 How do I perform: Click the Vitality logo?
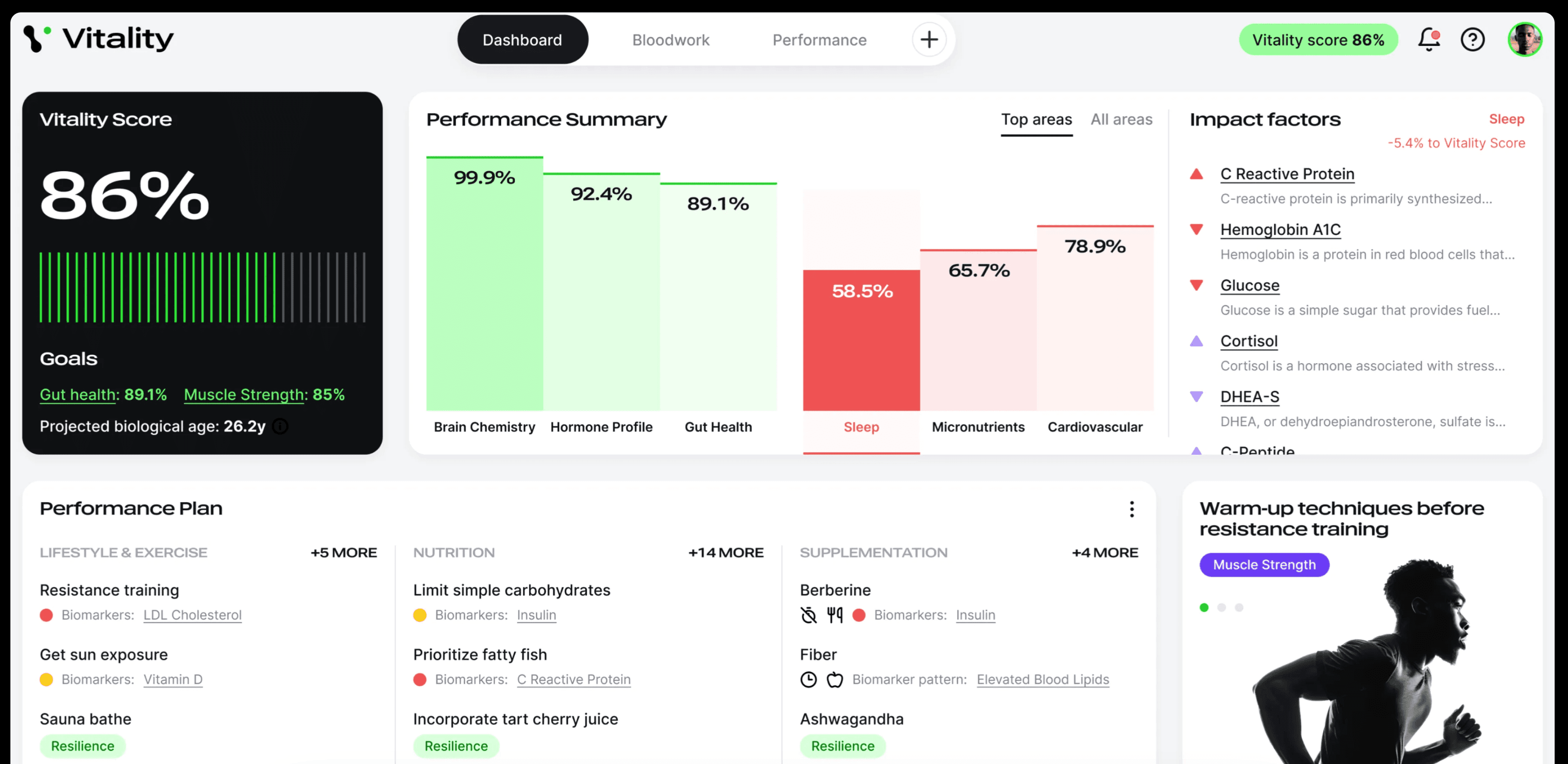(98, 39)
